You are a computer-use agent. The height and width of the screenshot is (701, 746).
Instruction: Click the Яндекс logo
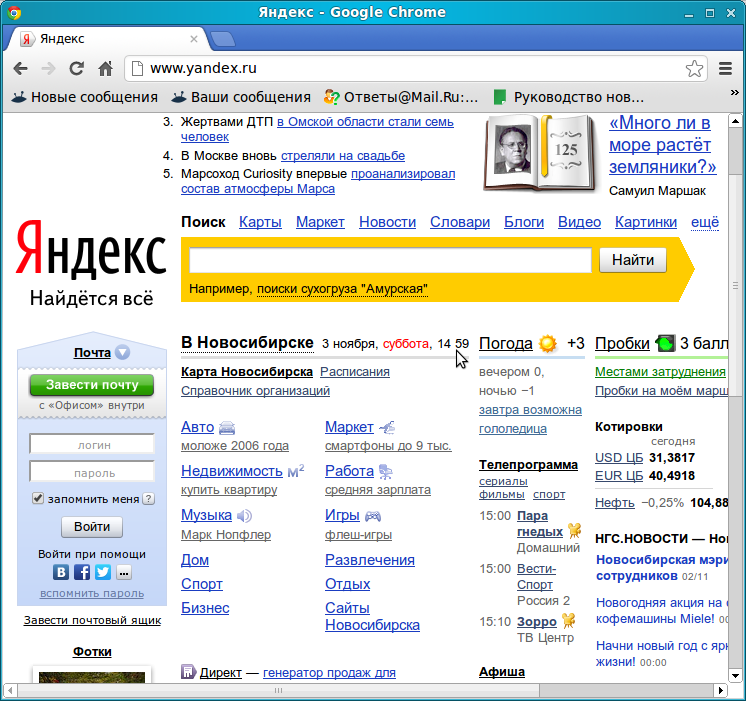coord(91,249)
